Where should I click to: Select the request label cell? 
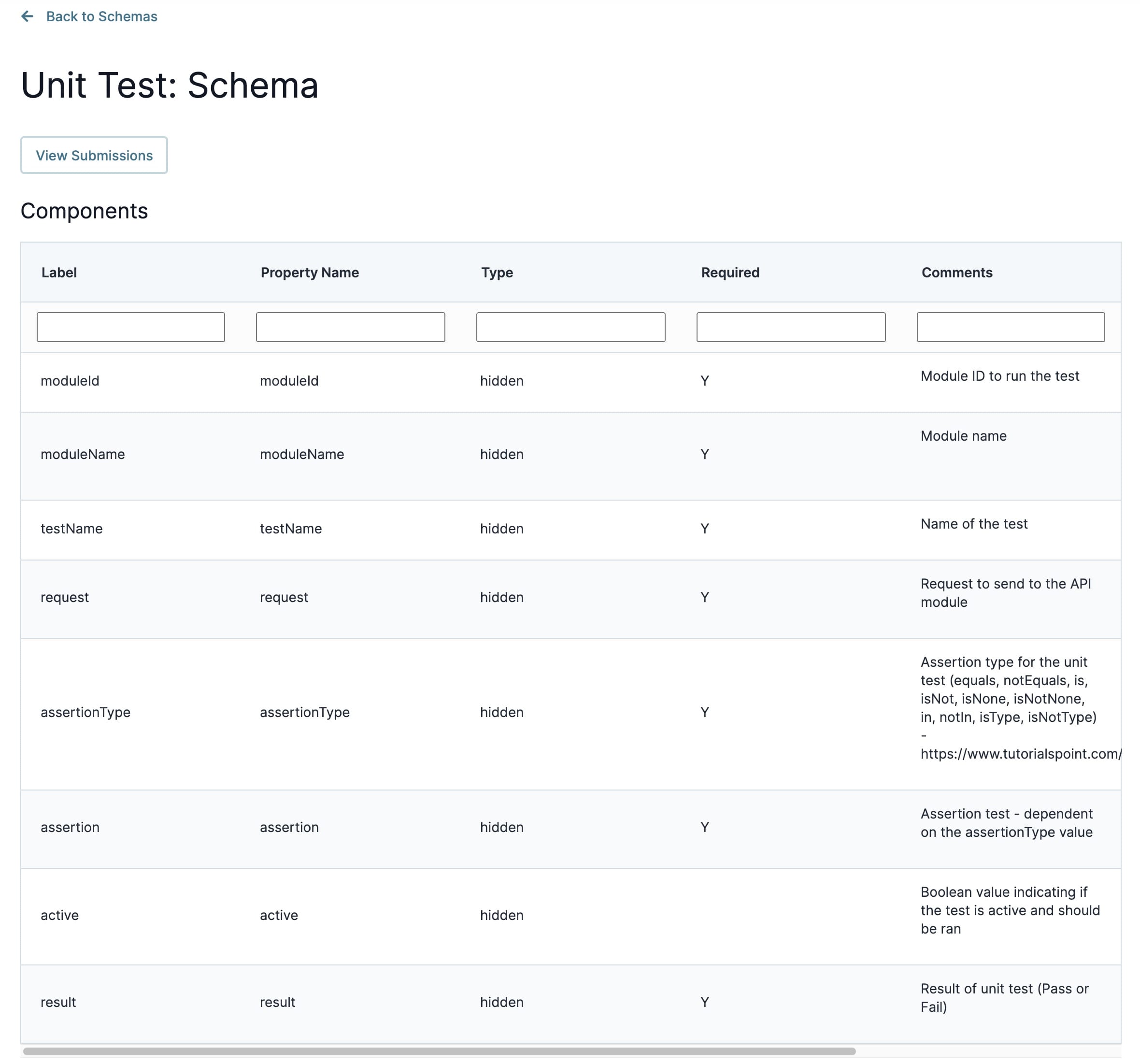click(64, 598)
